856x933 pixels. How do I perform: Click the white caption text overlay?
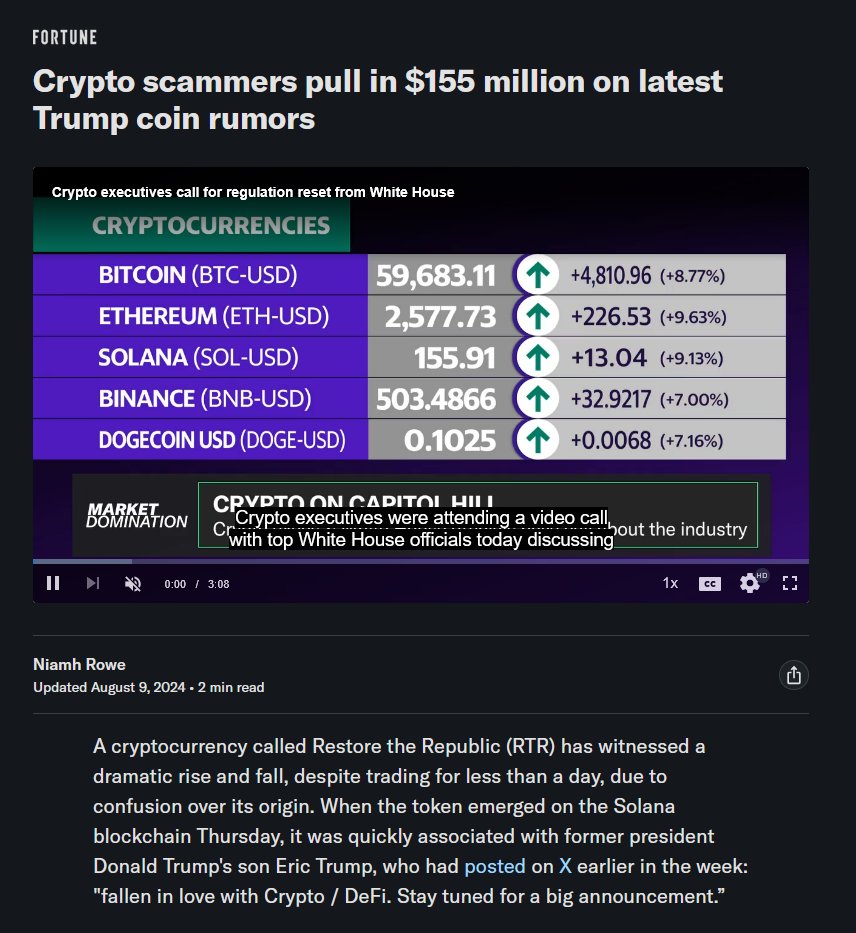(x=421, y=528)
